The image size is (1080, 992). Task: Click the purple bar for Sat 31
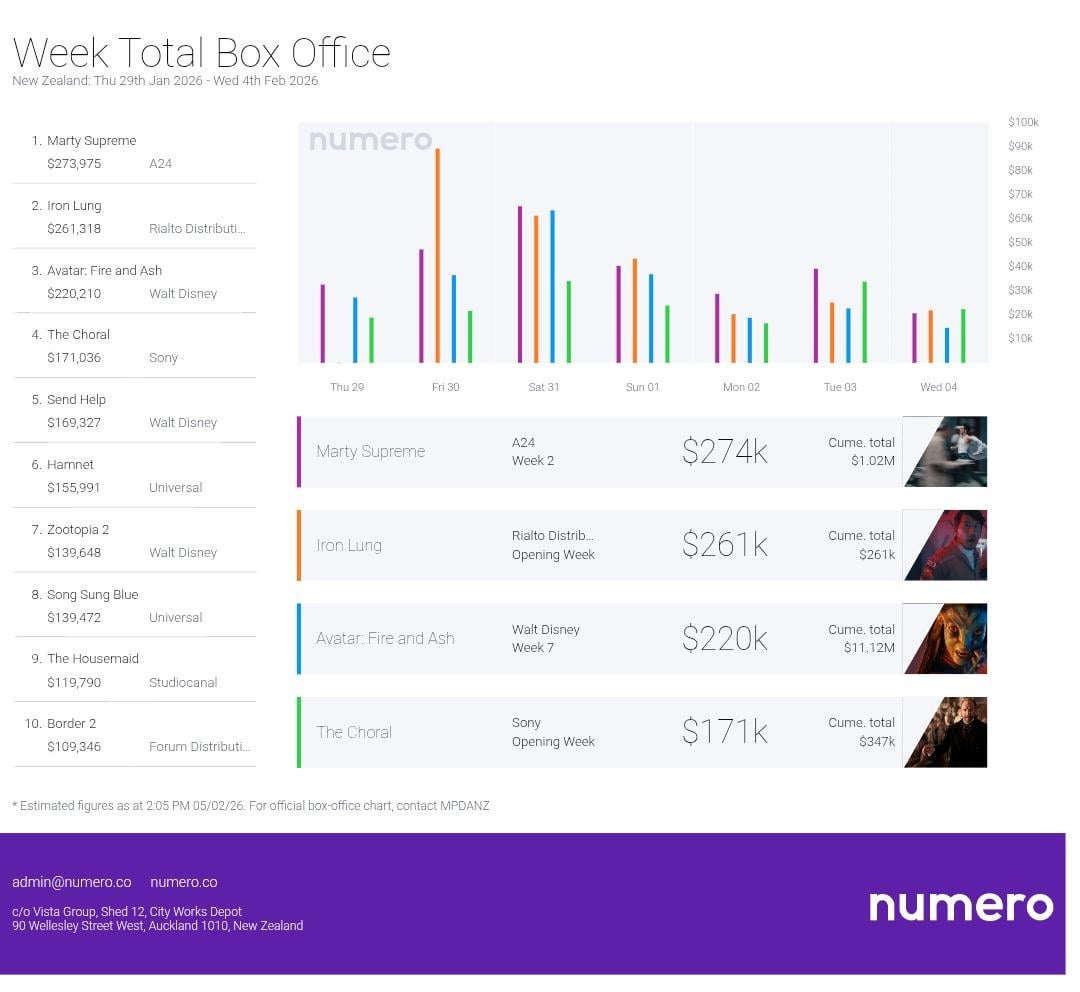(520, 285)
